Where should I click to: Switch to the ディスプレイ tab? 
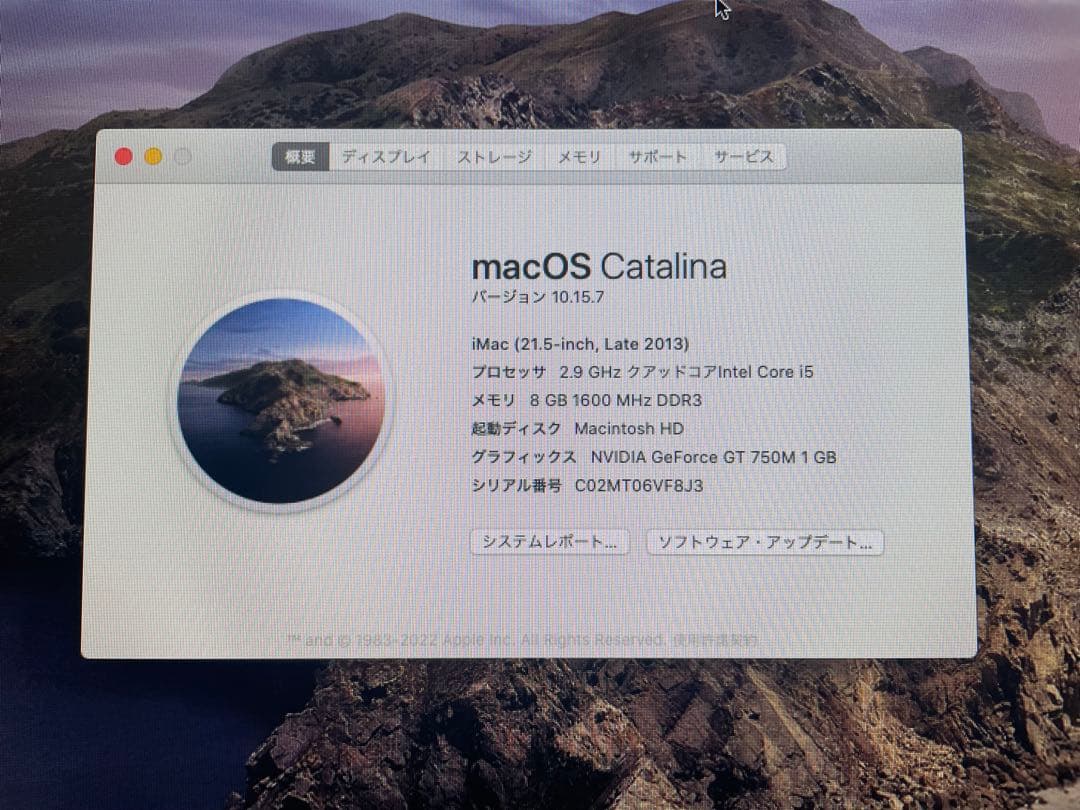pyautogui.click(x=385, y=157)
